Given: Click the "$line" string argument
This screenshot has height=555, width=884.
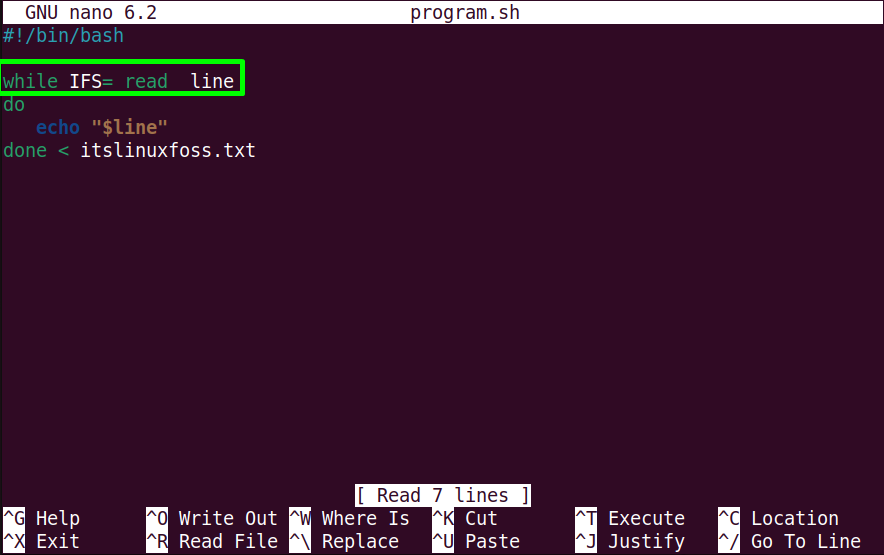Looking at the screenshot, I should [130, 127].
